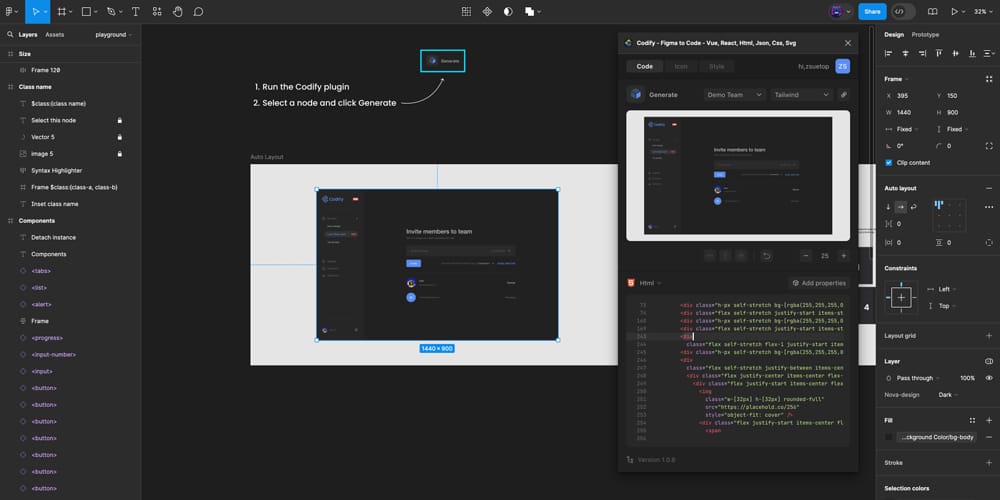The image size is (1000, 500).
Task: Click the X position field showing 395
Action: tap(904, 96)
